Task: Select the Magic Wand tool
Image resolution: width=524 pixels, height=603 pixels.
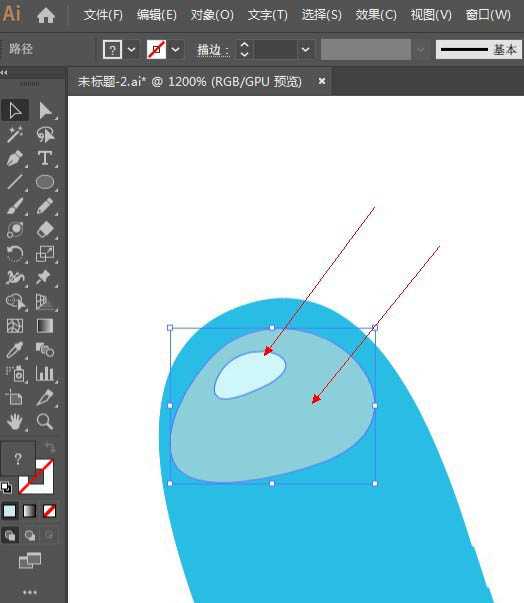Action: tap(15, 135)
